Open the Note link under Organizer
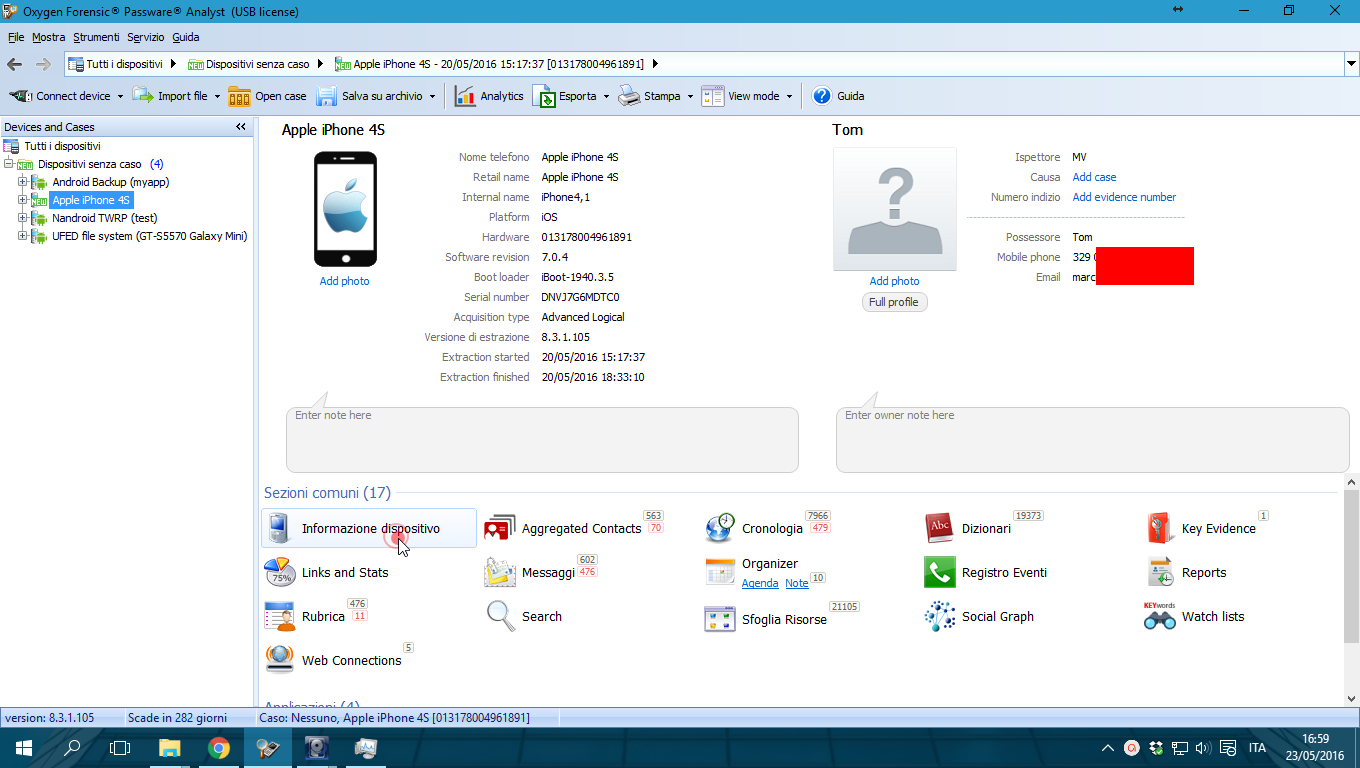 (797, 583)
